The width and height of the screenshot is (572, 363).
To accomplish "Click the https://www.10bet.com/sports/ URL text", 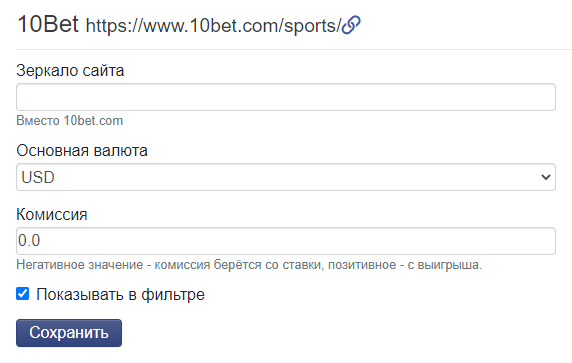I will coord(213,26).
